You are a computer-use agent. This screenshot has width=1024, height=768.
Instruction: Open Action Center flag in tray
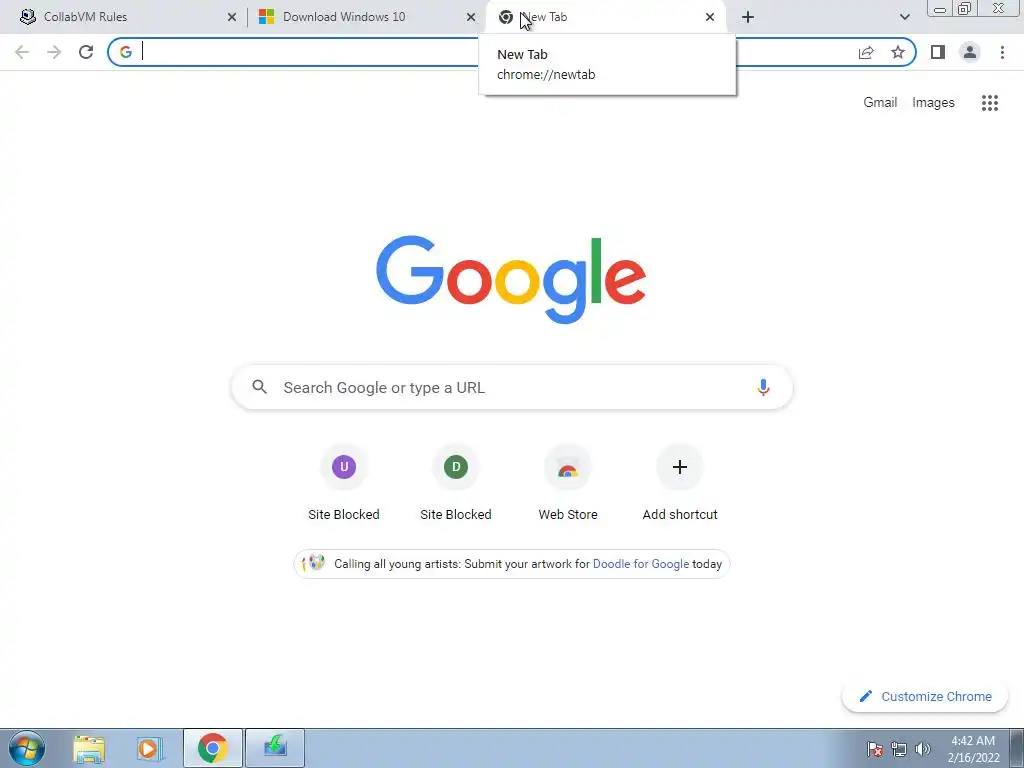[875, 749]
